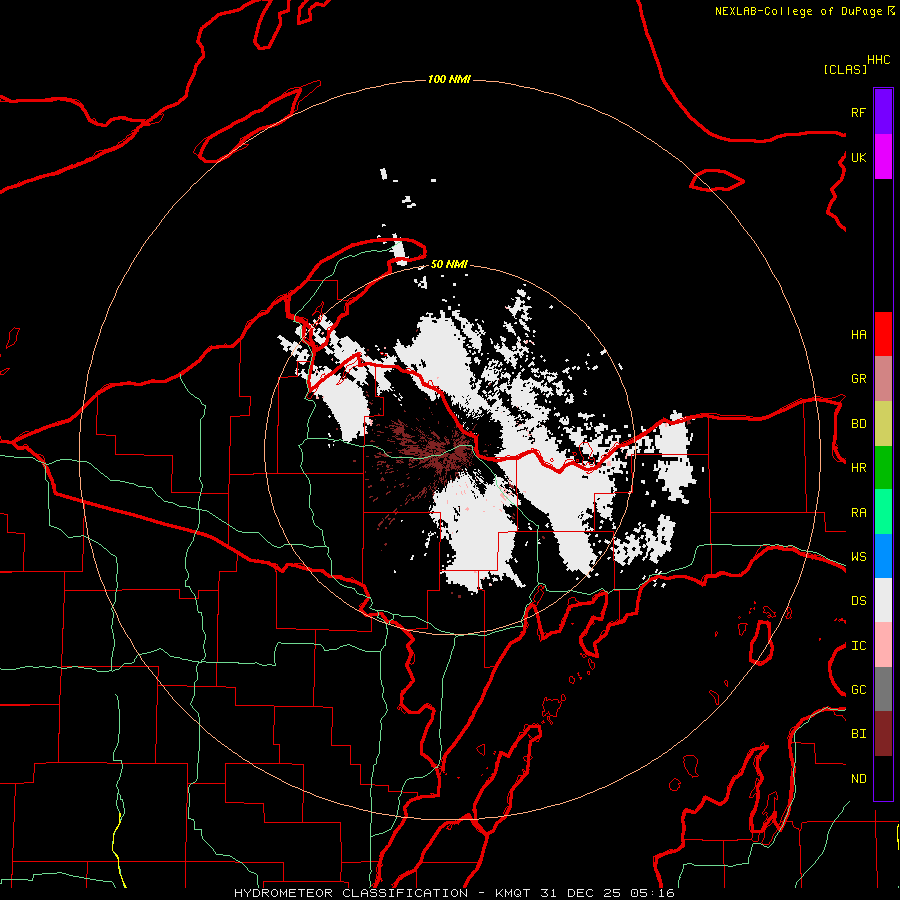The width and height of the screenshot is (900, 900).
Task: Click the gray GC legend color swatch
Action: [x=883, y=689]
